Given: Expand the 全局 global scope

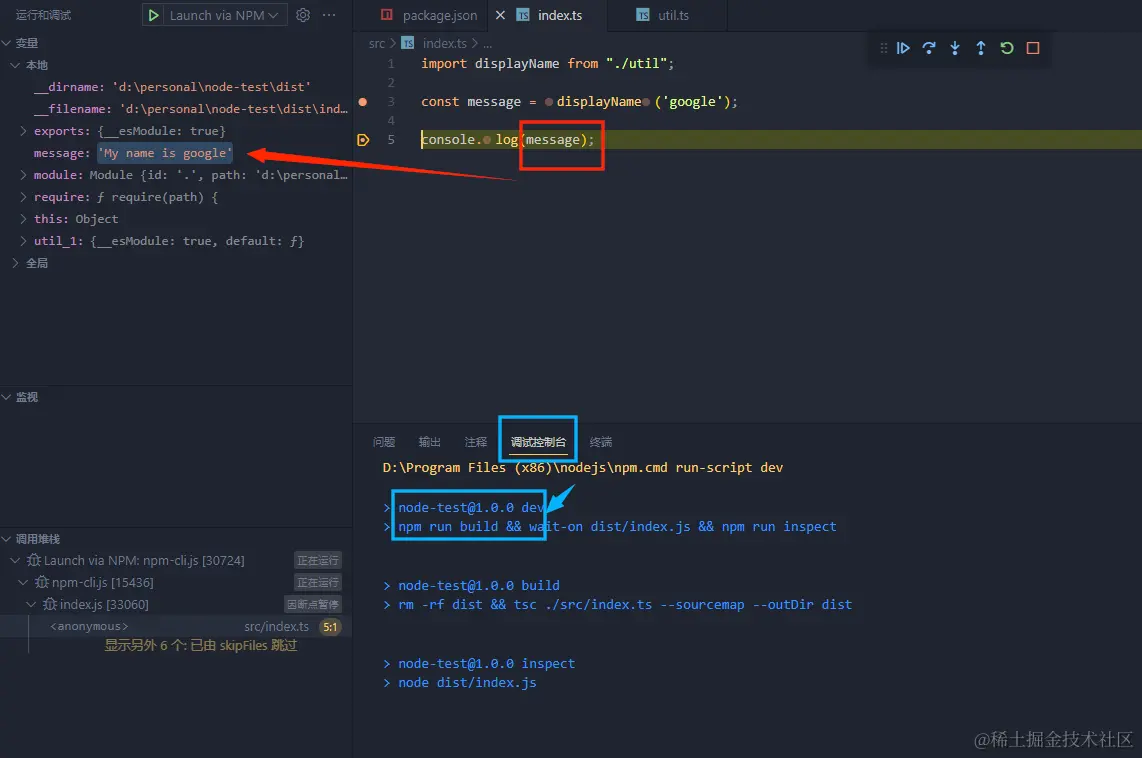Looking at the screenshot, I should pos(15,263).
